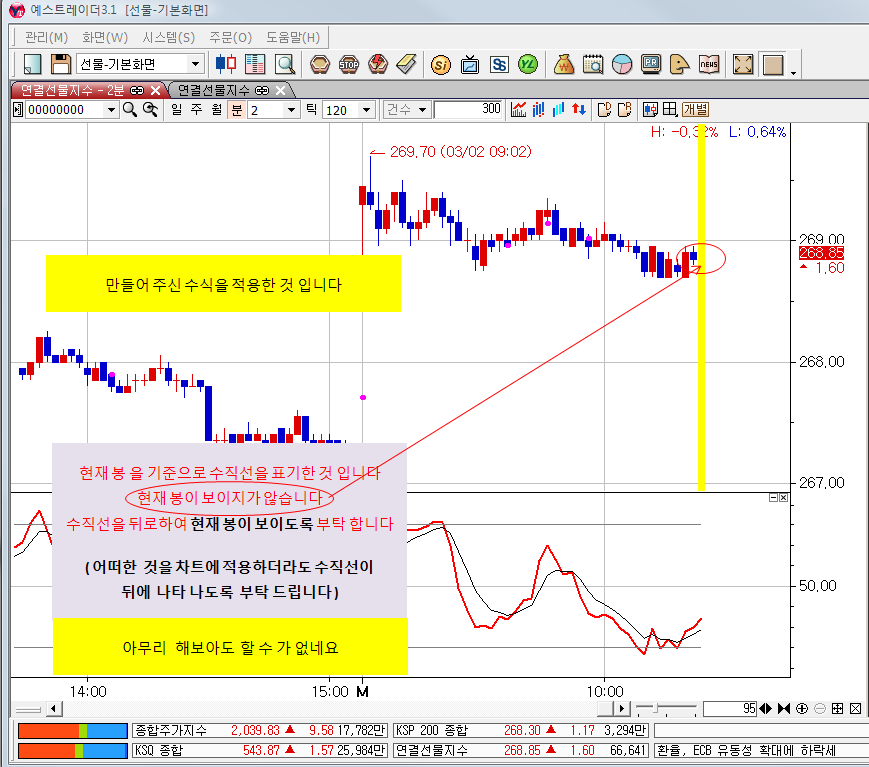The height and width of the screenshot is (767, 869).
Task: Open the candlestick chart tool icon
Action: (x=227, y=64)
